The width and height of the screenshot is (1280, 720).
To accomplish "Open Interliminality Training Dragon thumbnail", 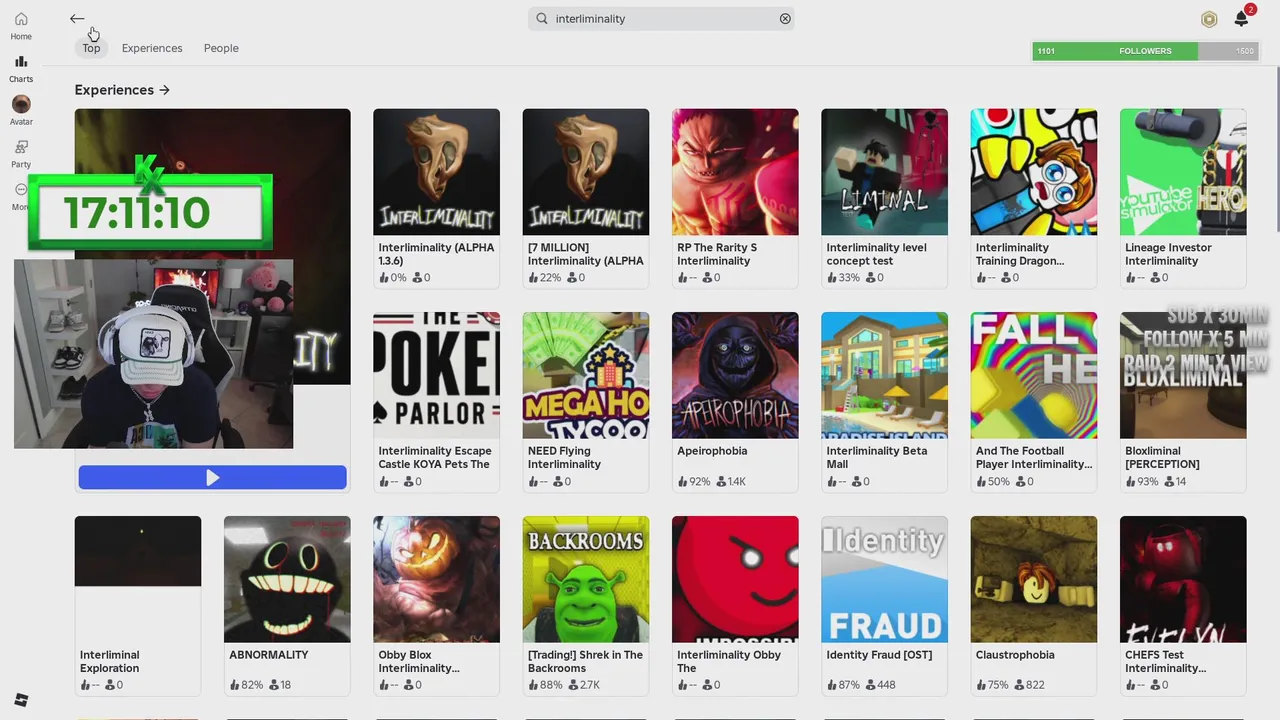I will click(x=1034, y=172).
